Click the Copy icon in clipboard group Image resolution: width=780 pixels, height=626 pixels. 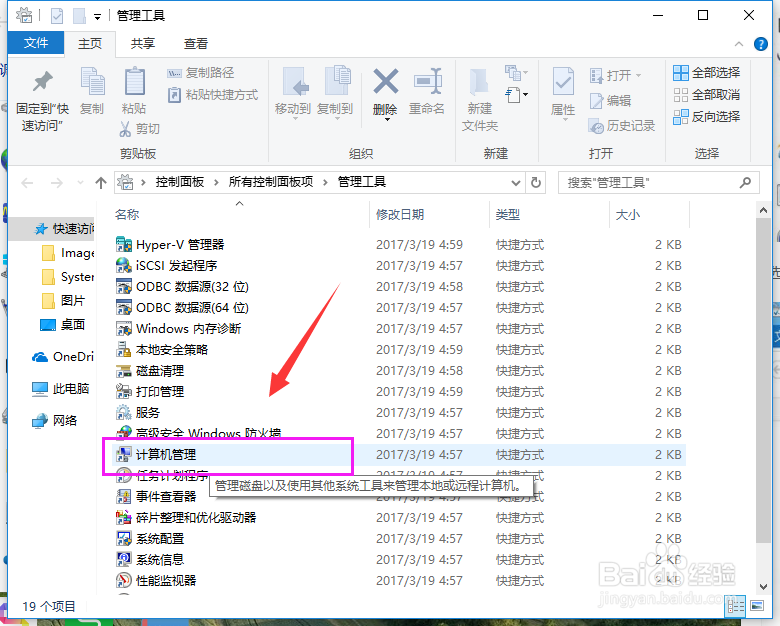[93, 82]
